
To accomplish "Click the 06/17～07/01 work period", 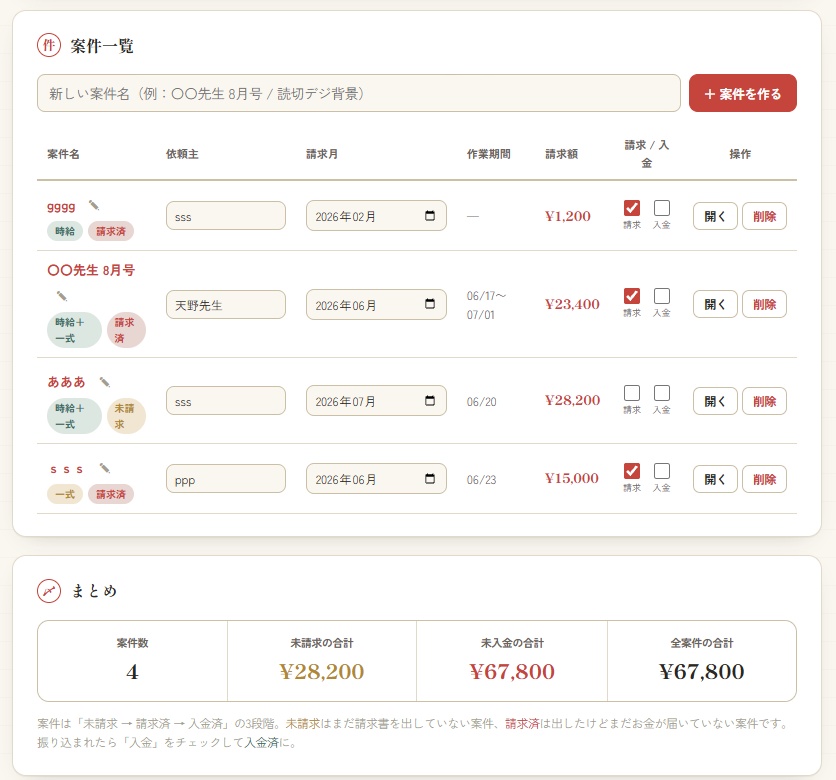I will point(486,305).
